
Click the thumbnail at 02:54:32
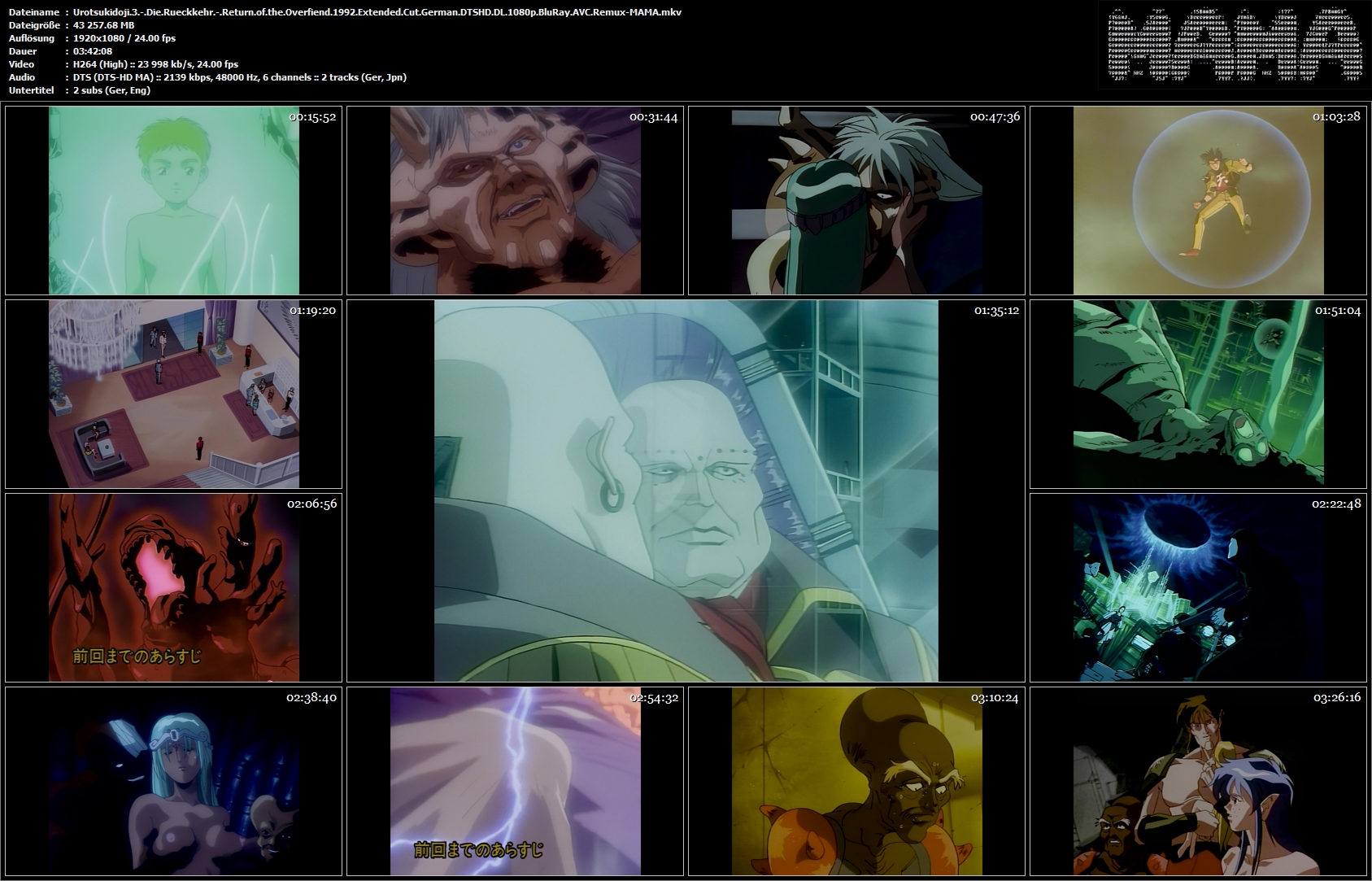click(x=515, y=781)
